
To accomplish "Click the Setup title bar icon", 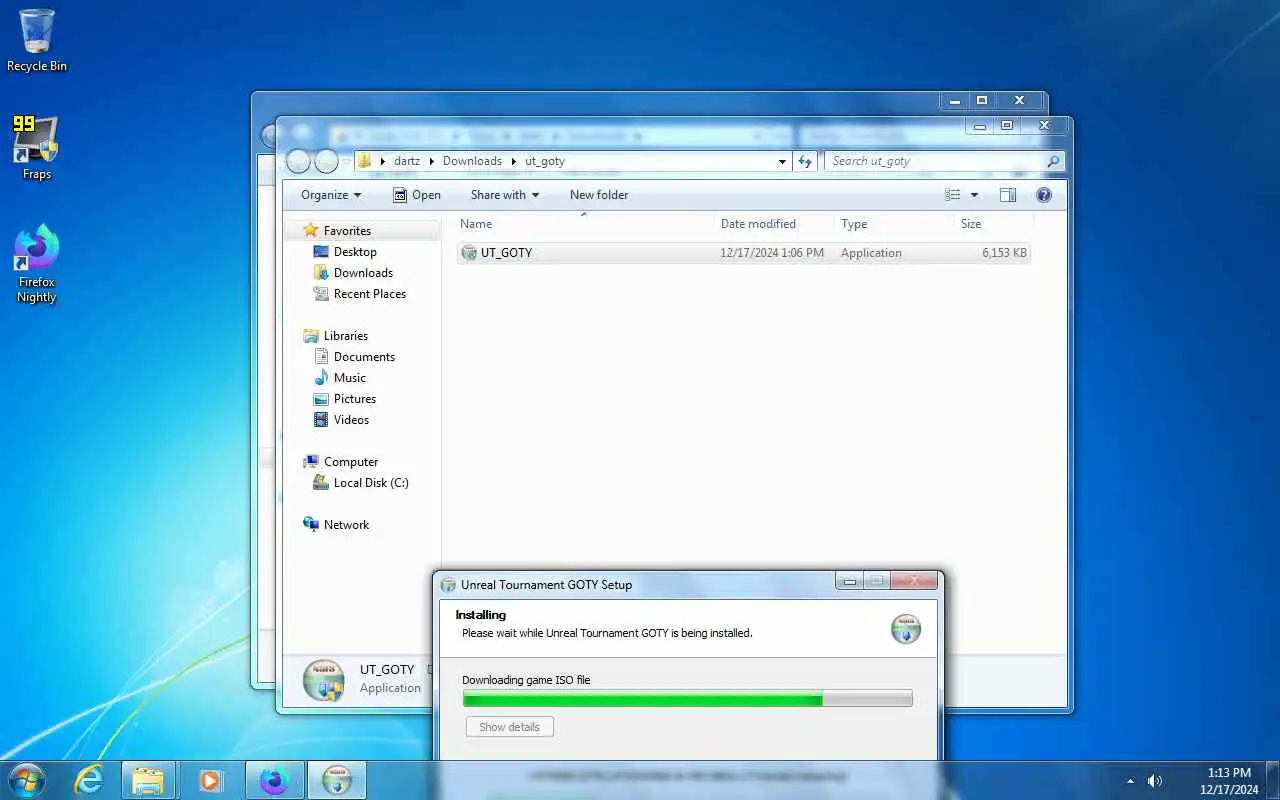I will tap(448, 585).
